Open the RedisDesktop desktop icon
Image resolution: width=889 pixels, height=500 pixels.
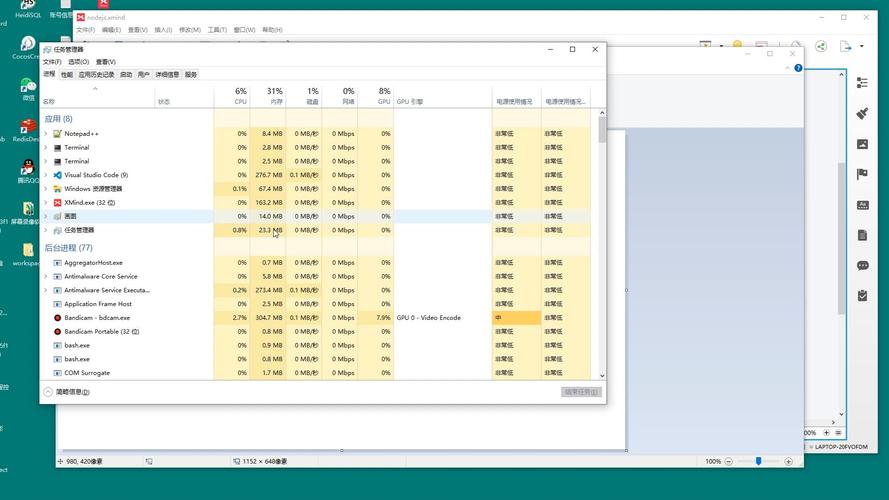[27, 130]
